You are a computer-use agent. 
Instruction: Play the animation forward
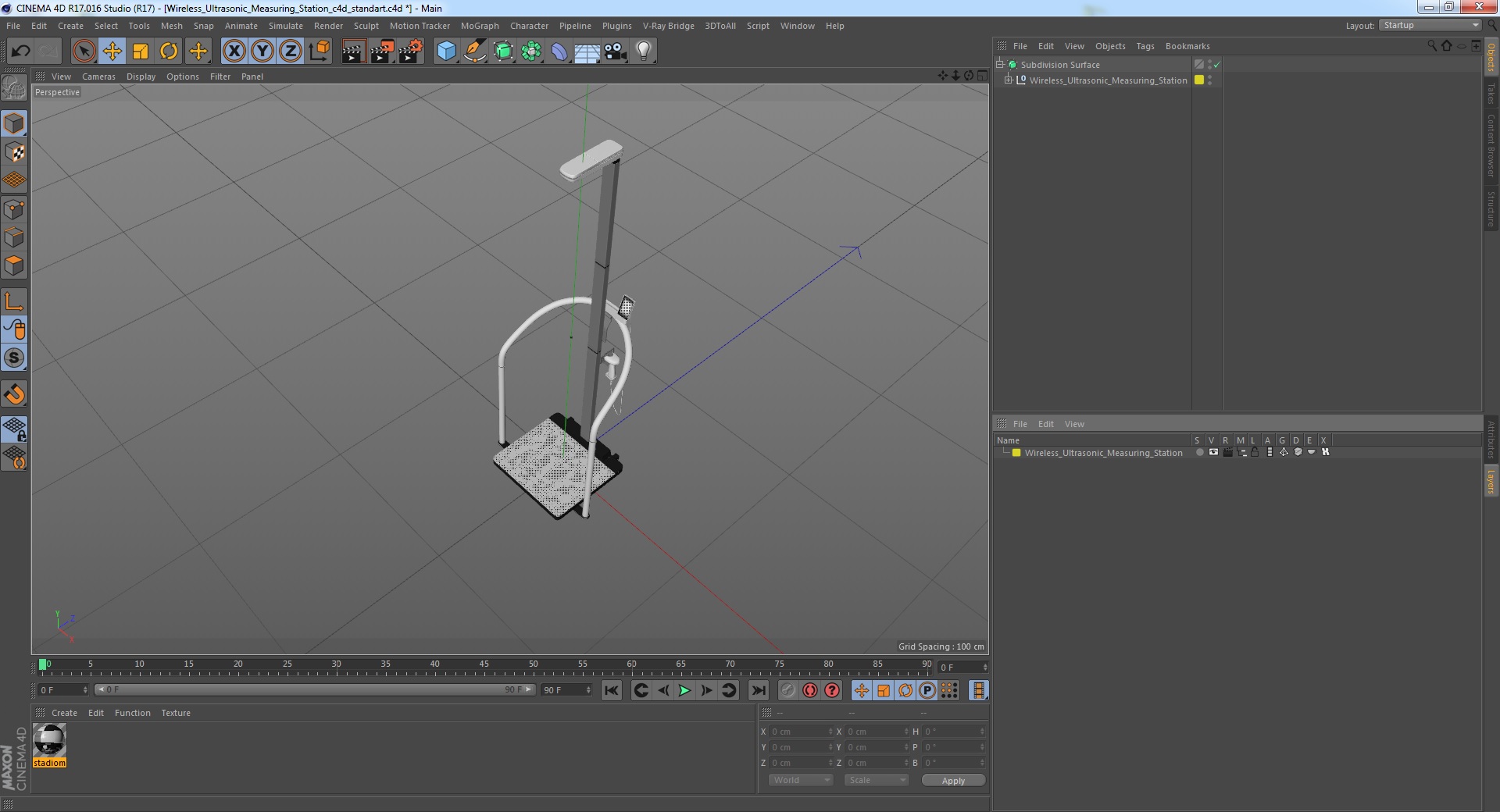click(684, 690)
